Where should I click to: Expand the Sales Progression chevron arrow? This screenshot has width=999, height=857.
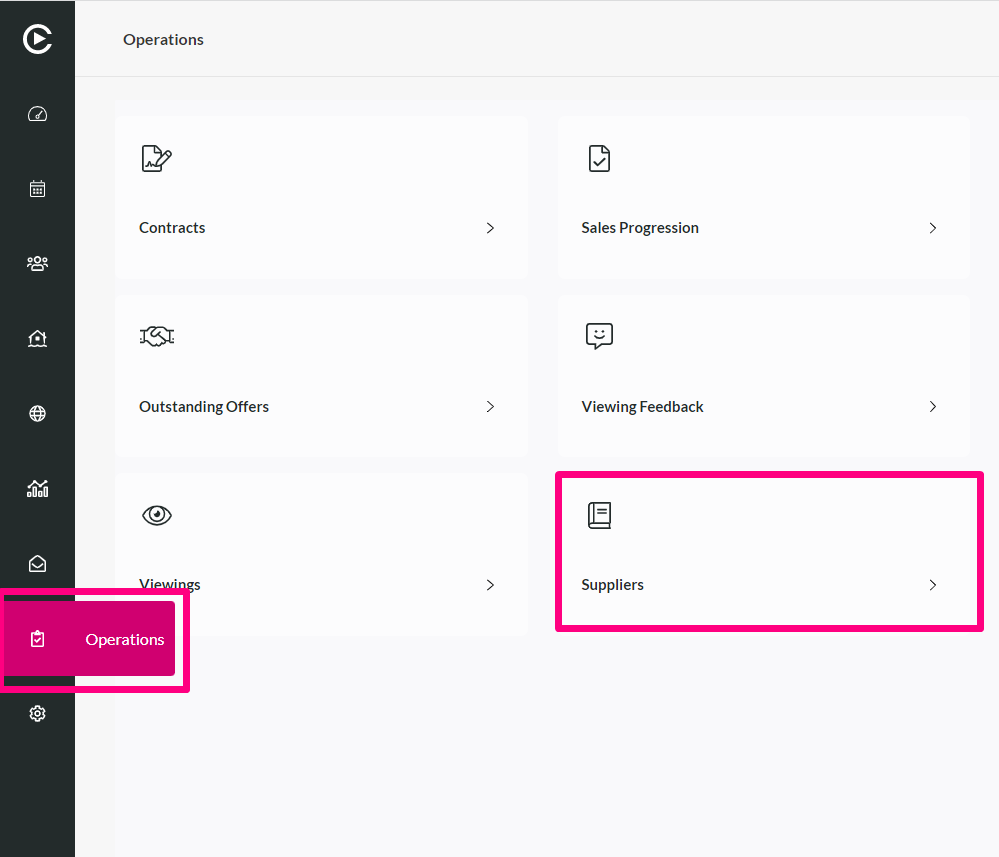tap(933, 228)
